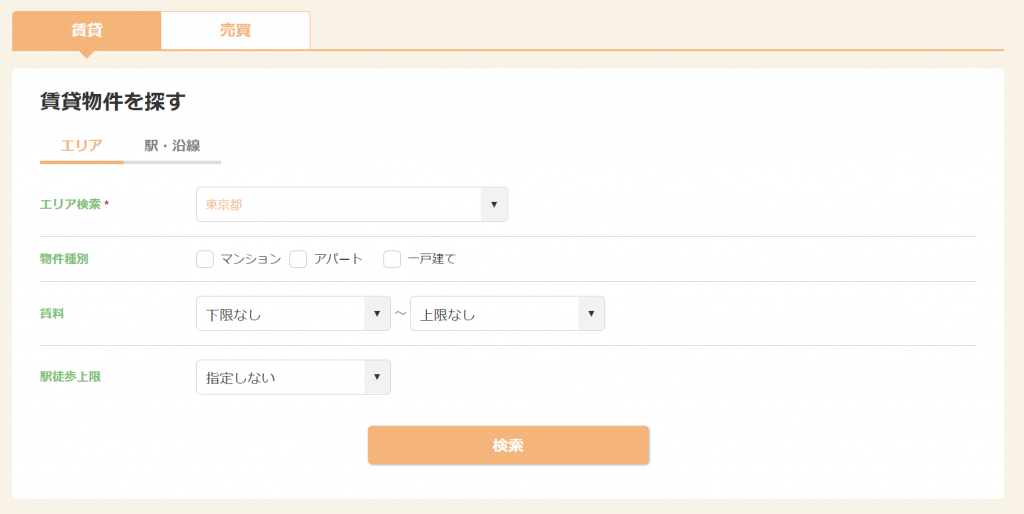Viewport: 1024px width, 514px height.
Task: Tick the 一戸建て checkbox
Action: click(x=392, y=259)
